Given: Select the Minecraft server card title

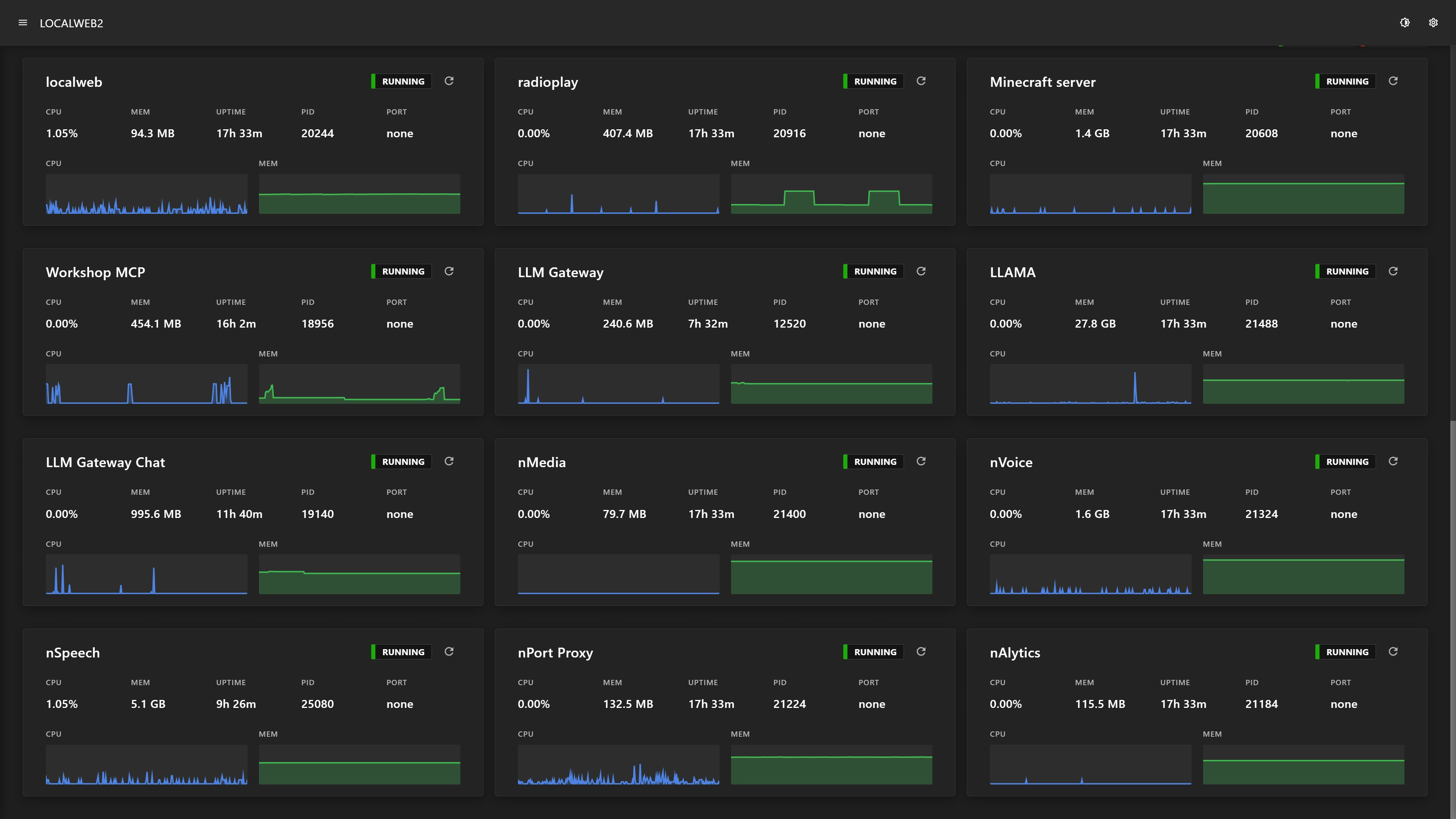Looking at the screenshot, I should 1042,82.
